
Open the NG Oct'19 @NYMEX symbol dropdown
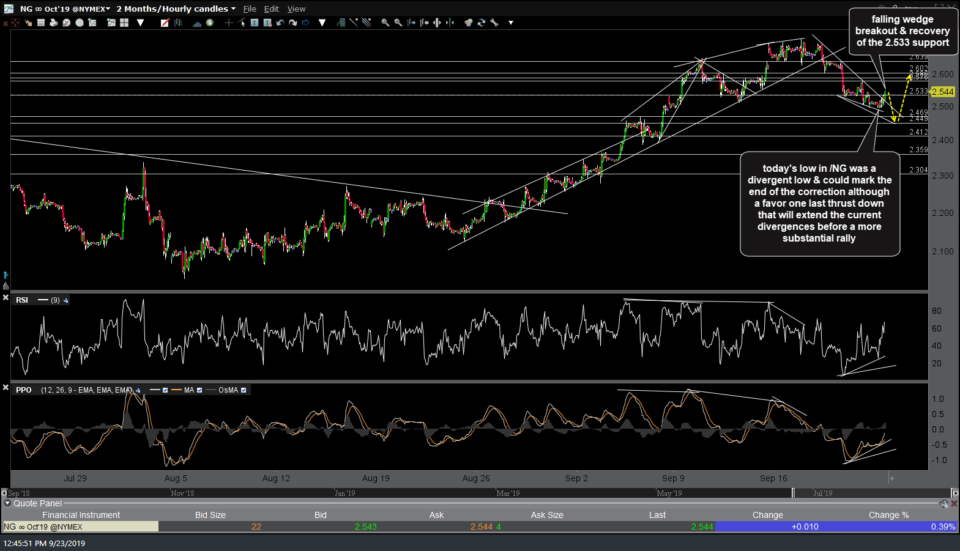tap(65, 8)
